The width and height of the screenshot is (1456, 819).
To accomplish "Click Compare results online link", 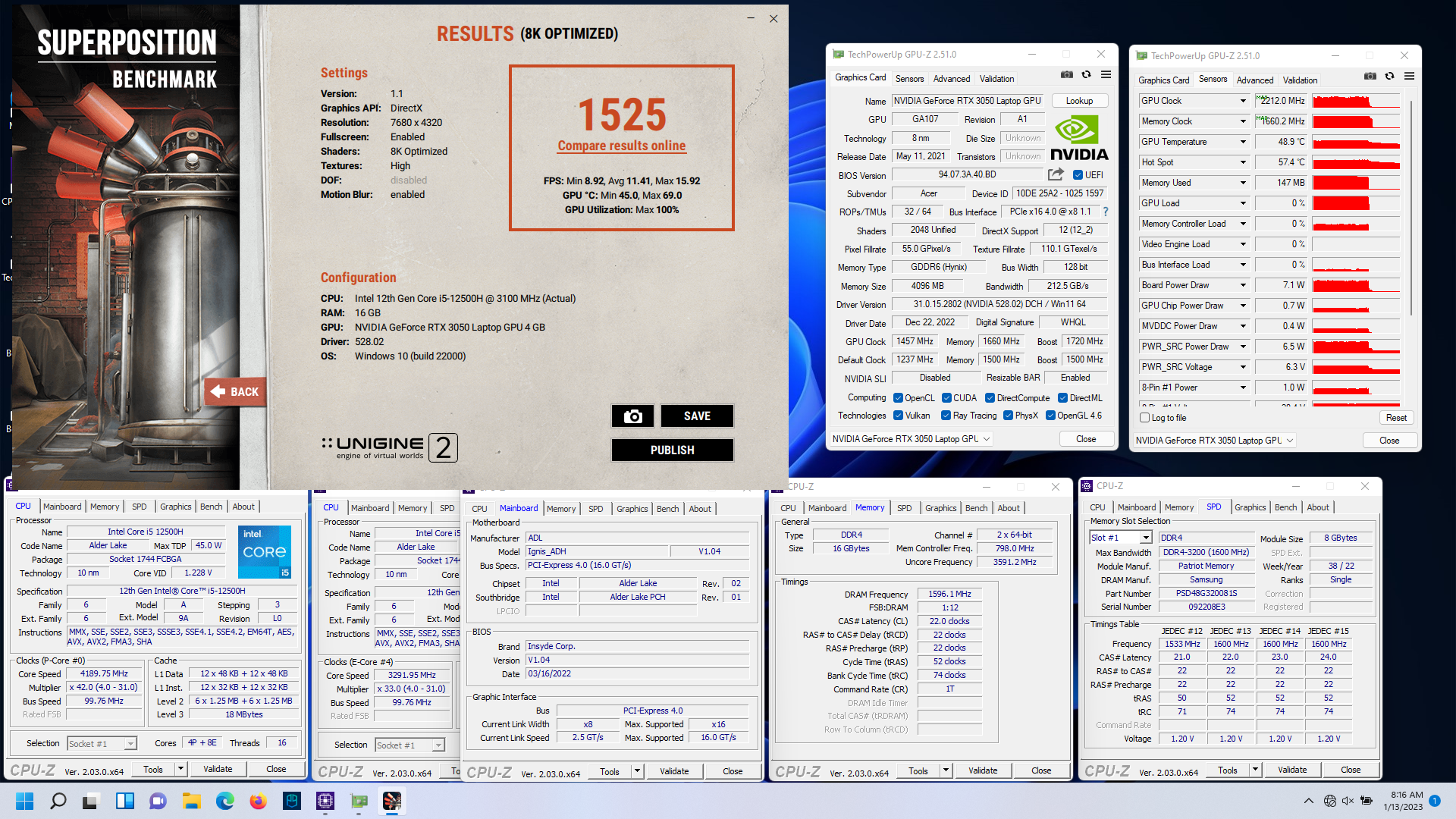I will point(622,146).
